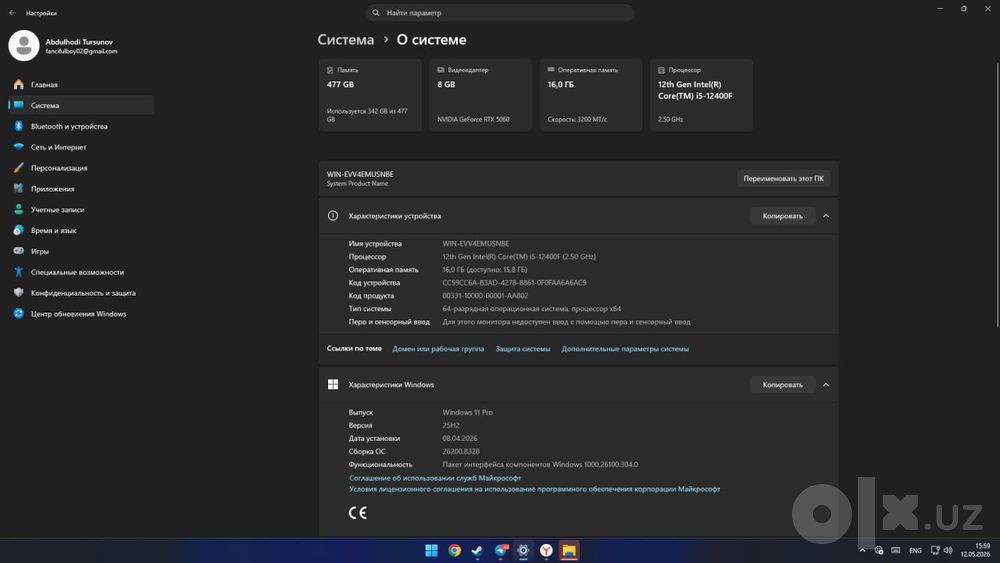Image resolution: width=1000 pixels, height=563 pixels.
Task: Click the back arrow in Настройки
Action: [x=12, y=13]
